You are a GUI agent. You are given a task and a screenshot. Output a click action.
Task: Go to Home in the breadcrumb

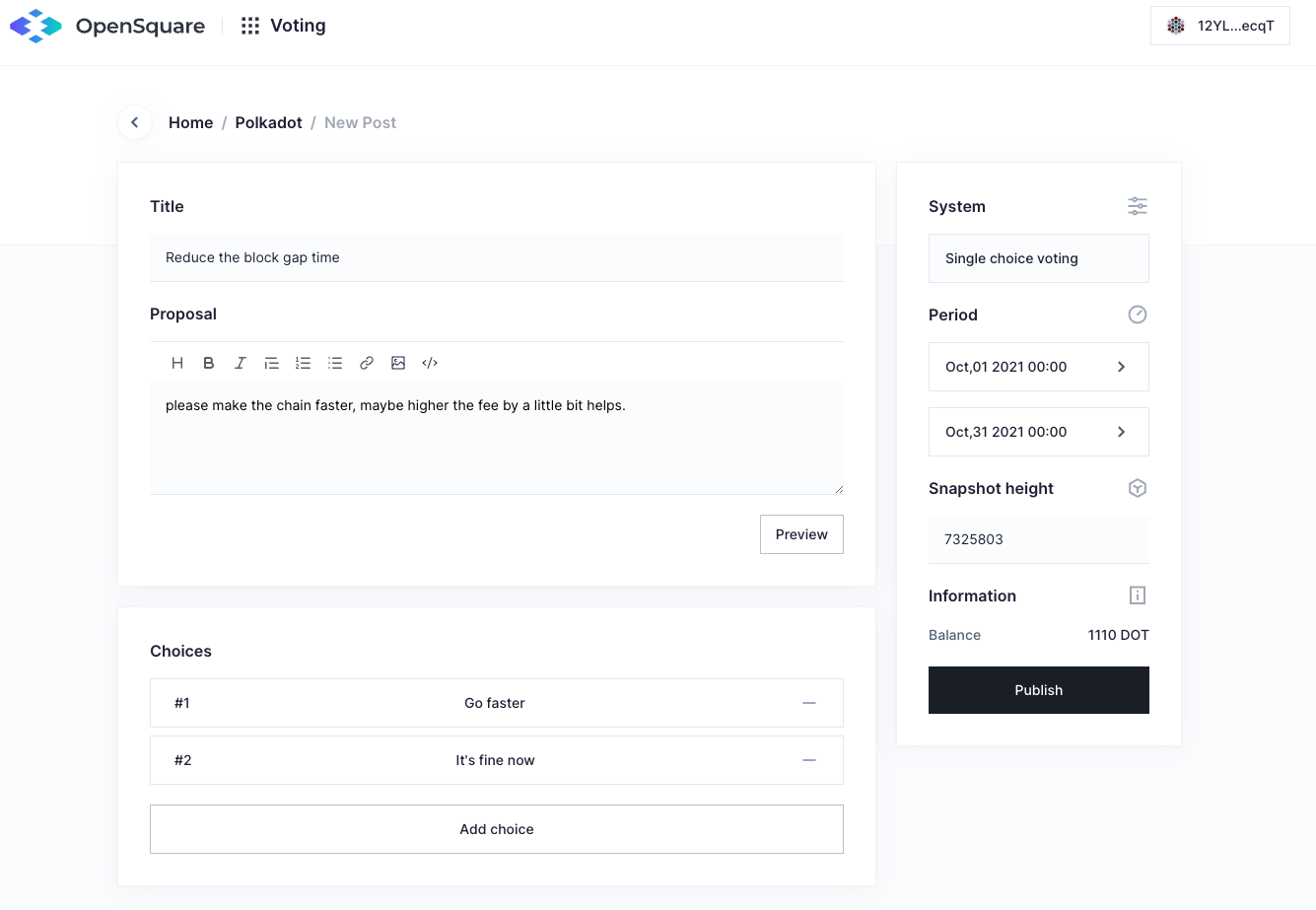(190, 122)
